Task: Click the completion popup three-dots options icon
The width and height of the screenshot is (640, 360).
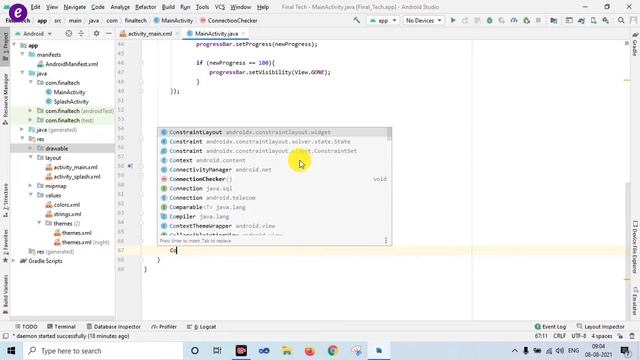Action: [x=386, y=240]
